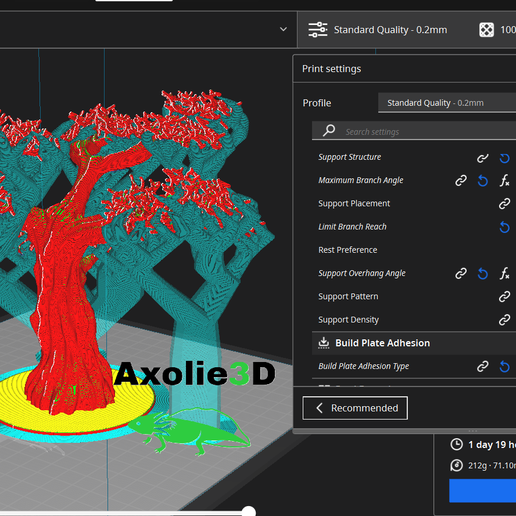The width and height of the screenshot is (516, 516).
Task: Click the link icon for Maximum Branch Angle
Action: 461,181
